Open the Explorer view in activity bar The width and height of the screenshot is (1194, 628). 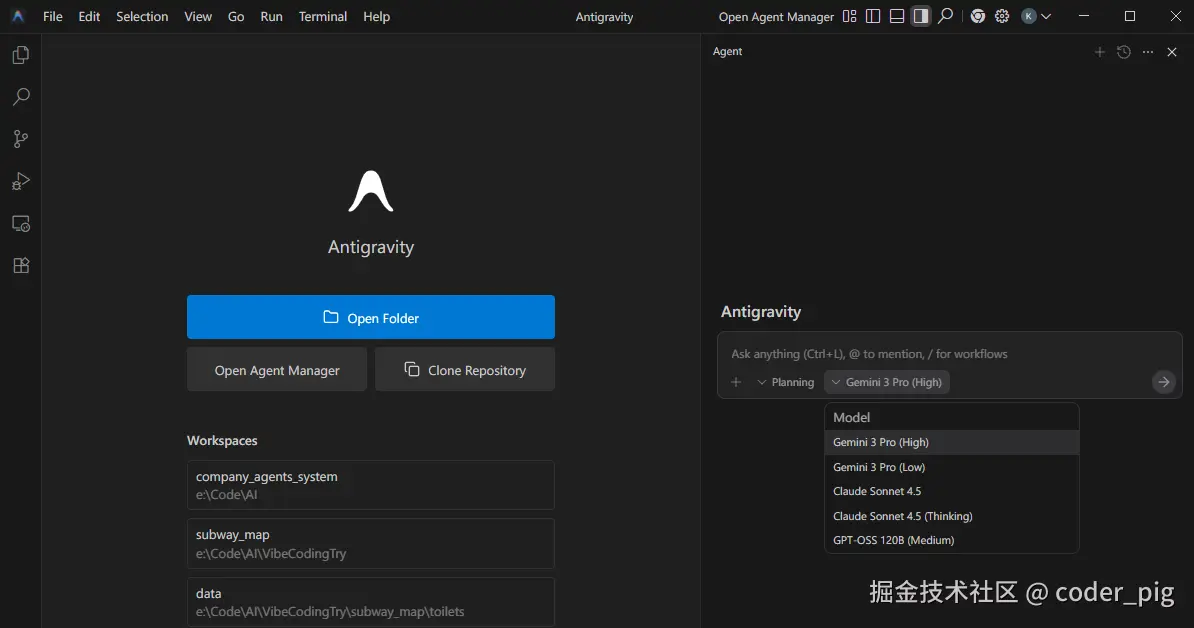coord(20,55)
